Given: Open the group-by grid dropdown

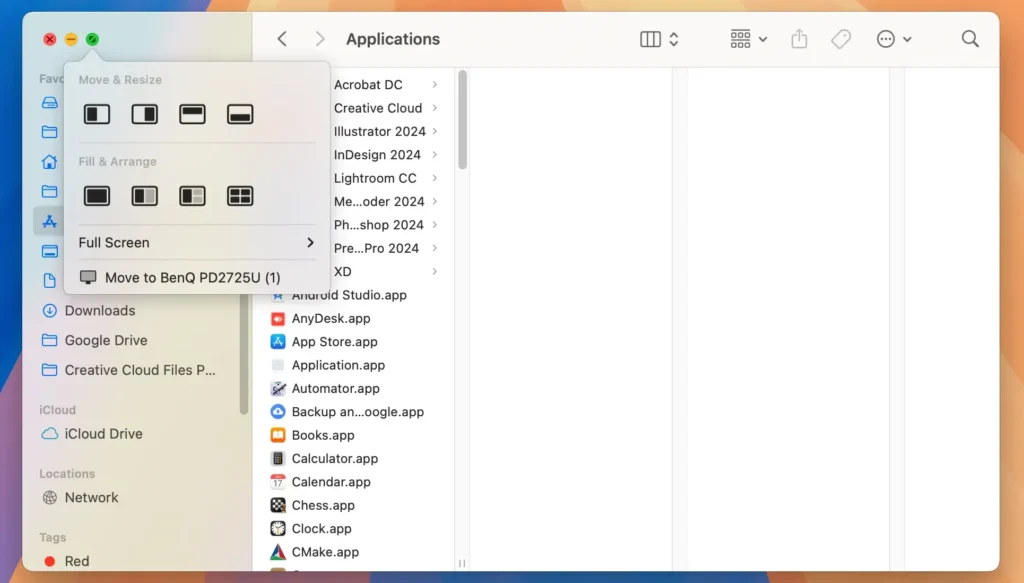Looking at the screenshot, I should pos(748,39).
